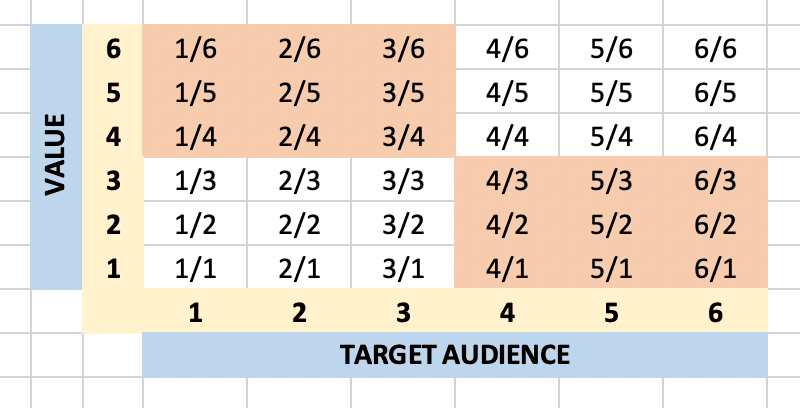Select the target audience axis header 6
This screenshot has width=800, height=408.
point(715,311)
